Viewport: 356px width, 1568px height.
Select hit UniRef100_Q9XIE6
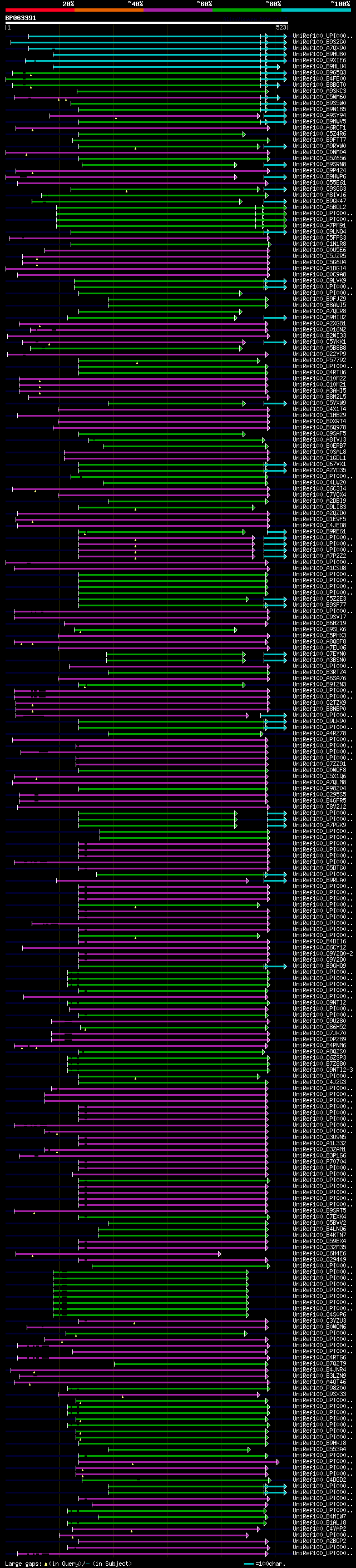(319, 60)
